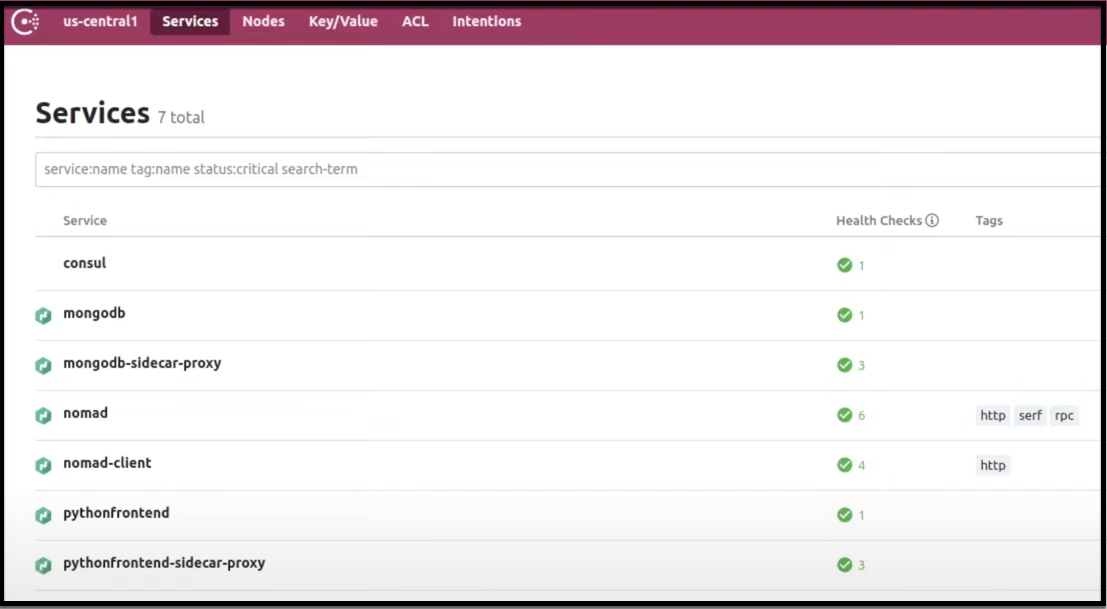The width and height of the screenshot is (1107, 609).
Task: Click the service search field
Action: (x=400, y=168)
